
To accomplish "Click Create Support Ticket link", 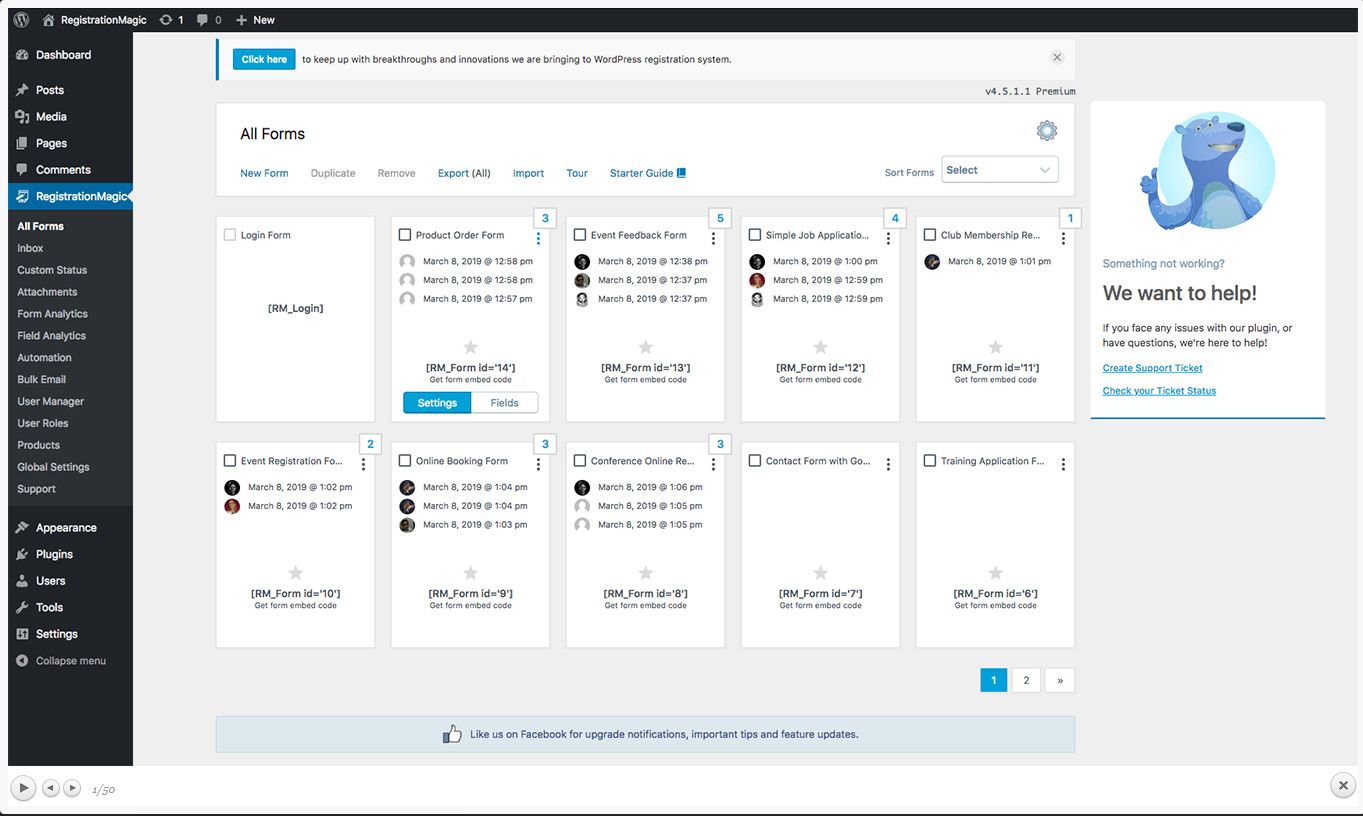I will [x=1152, y=368].
